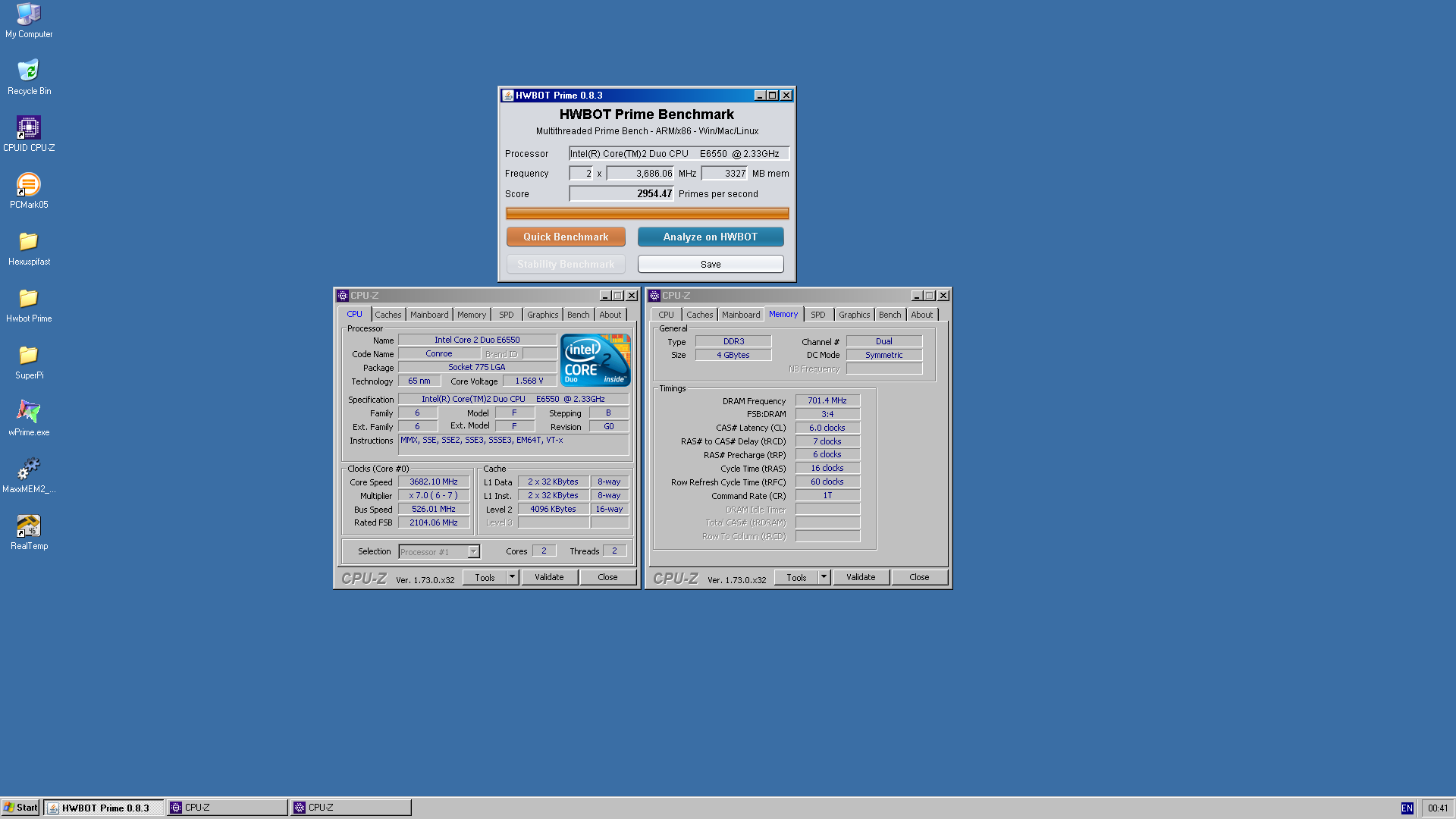Click Tools button in right CPU-Z

point(796,577)
